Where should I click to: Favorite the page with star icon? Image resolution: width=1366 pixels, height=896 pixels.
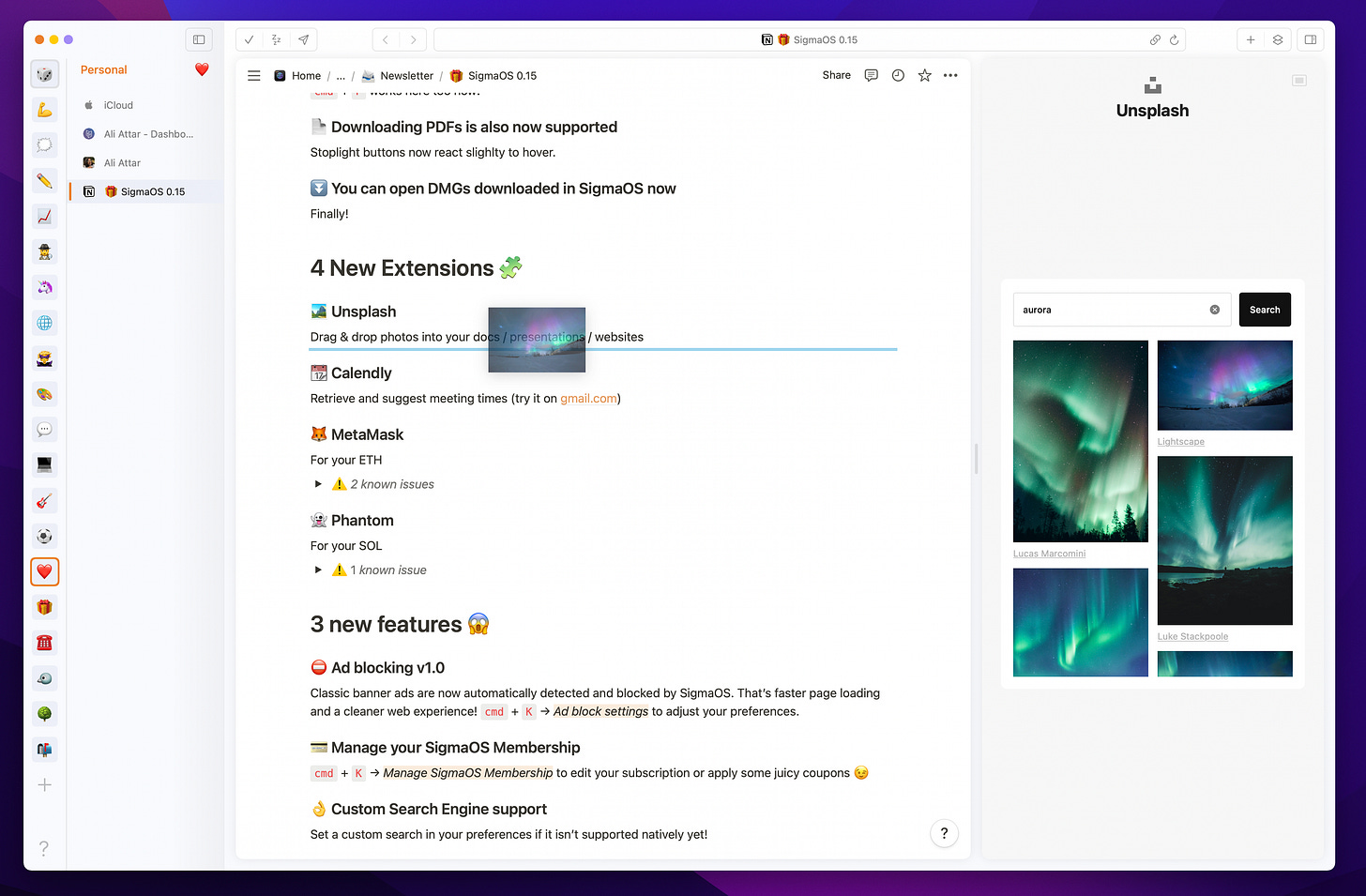click(x=925, y=75)
